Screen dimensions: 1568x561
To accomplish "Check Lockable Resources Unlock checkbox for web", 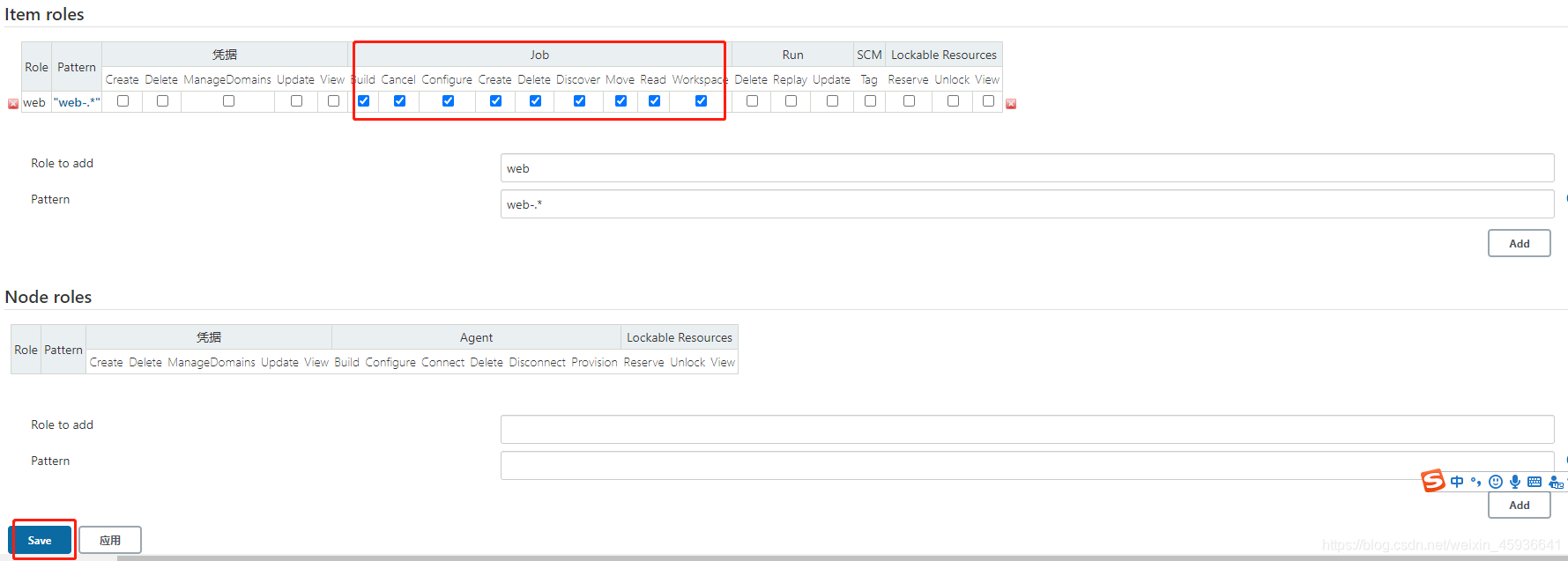I will pos(954,101).
